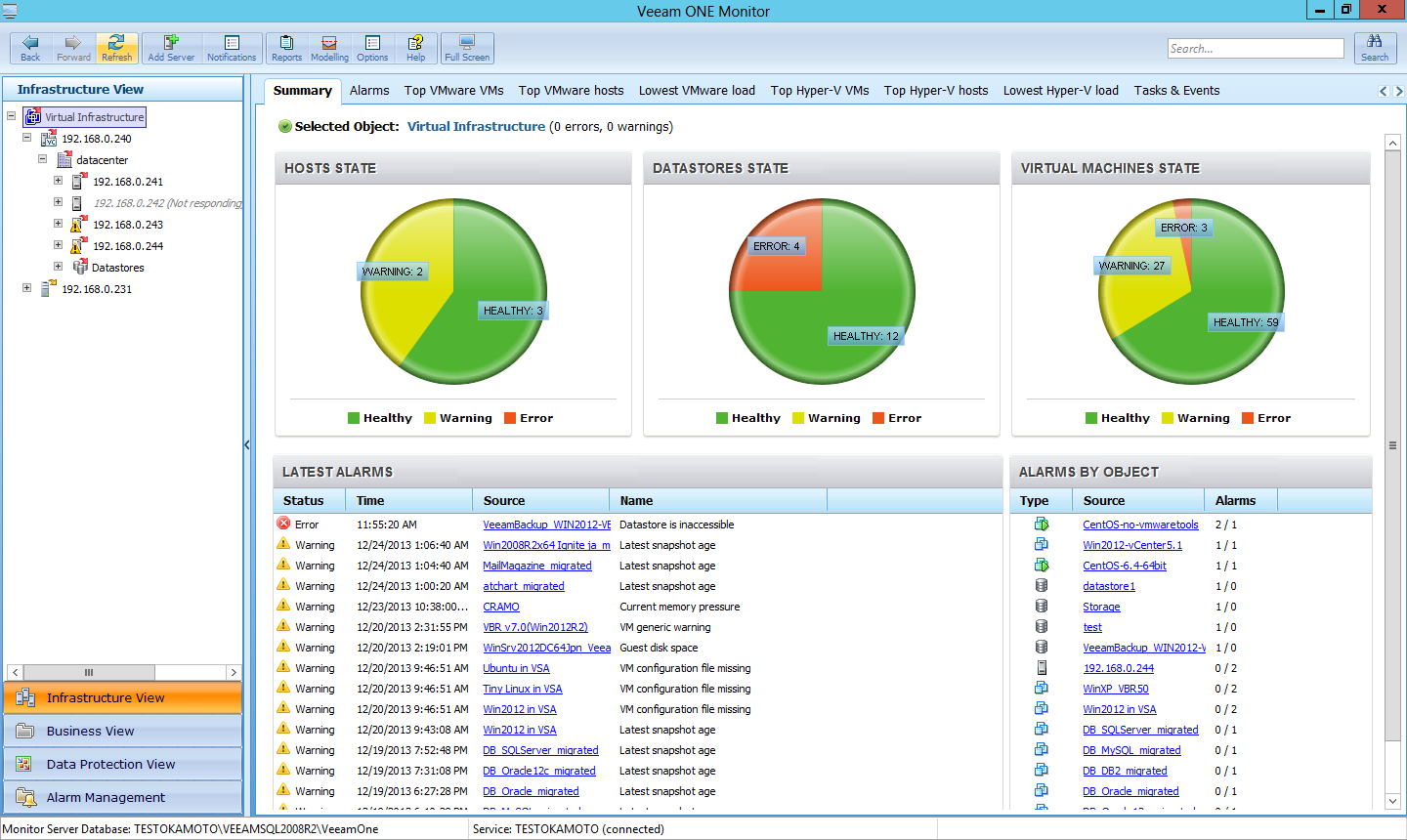
Task: Open the Top Hyper-V hosts tab
Action: tap(936, 90)
